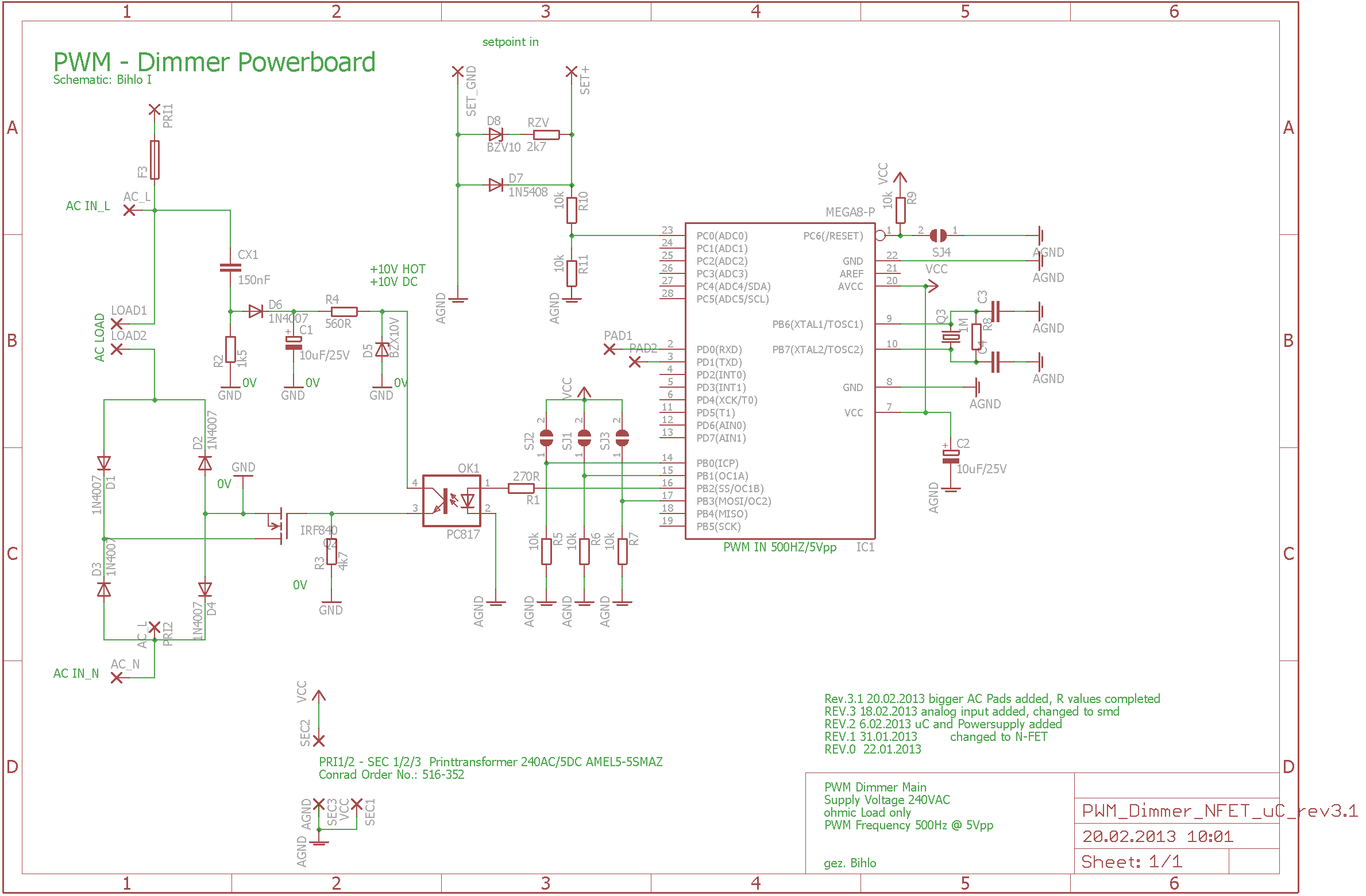
Task: Click the SET+ connection pad cross
Action: tap(572, 72)
